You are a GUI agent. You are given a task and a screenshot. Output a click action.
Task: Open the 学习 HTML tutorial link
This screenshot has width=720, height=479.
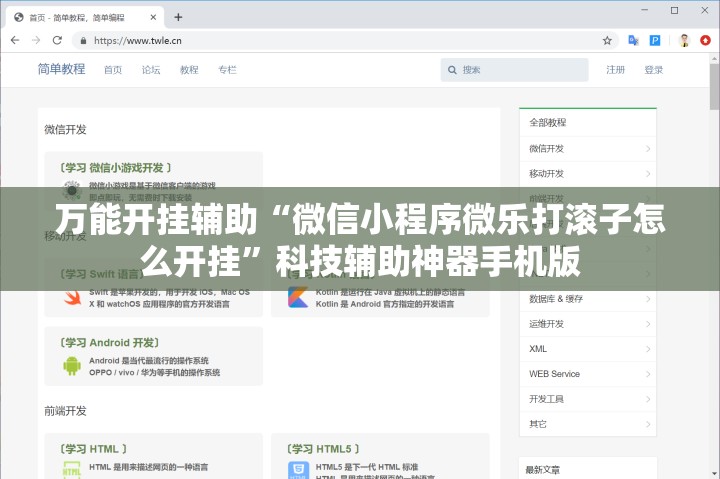[x=93, y=449]
